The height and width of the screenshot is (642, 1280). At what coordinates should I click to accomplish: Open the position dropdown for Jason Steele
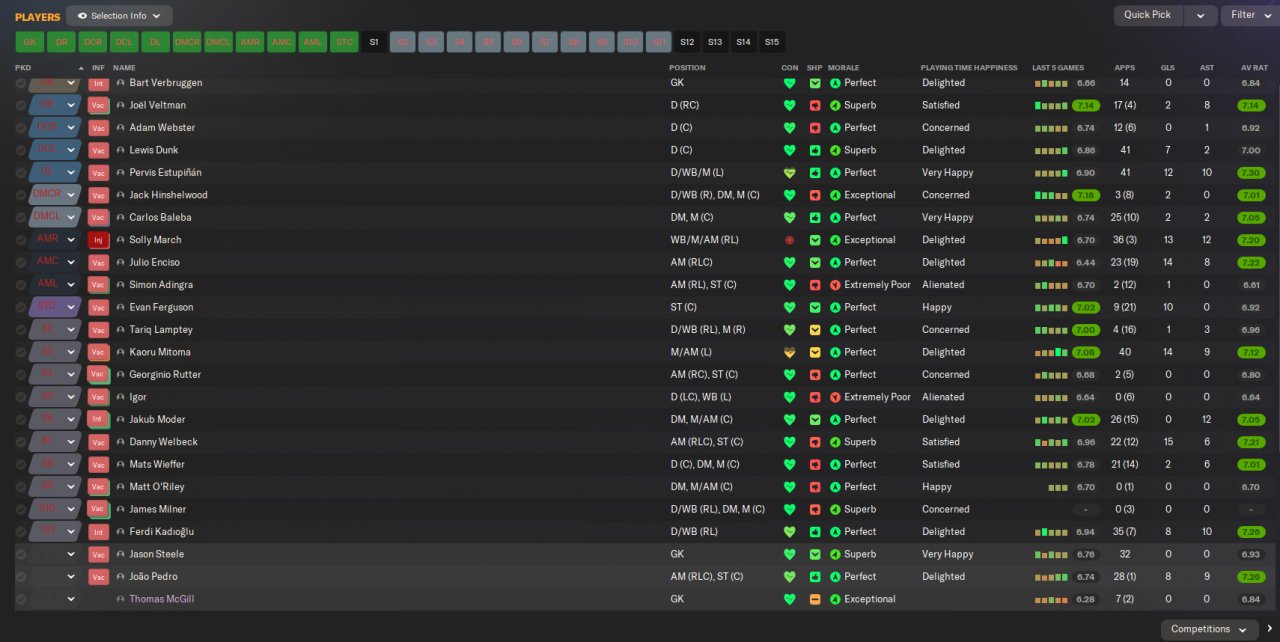[55, 554]
